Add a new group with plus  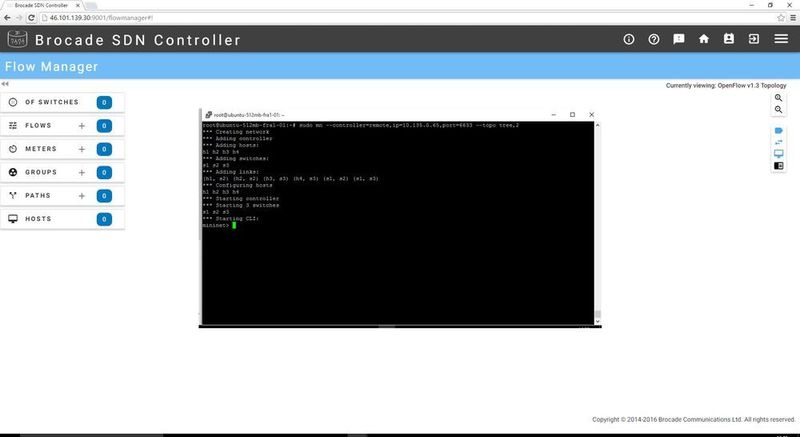coord(82,173)
